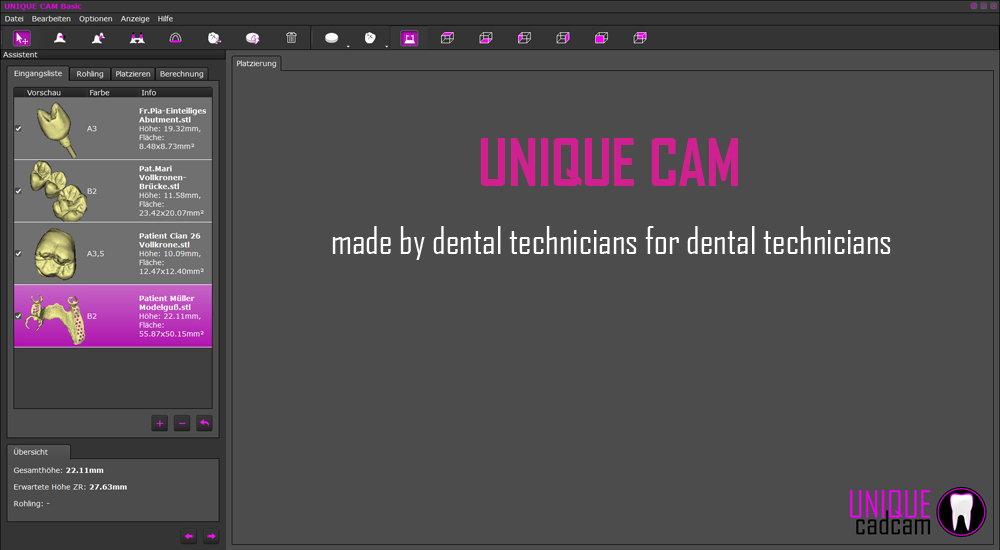Click color value B2 in the Pat.Mari row
Screen dimensions: 1000x550
coord(92,191)
